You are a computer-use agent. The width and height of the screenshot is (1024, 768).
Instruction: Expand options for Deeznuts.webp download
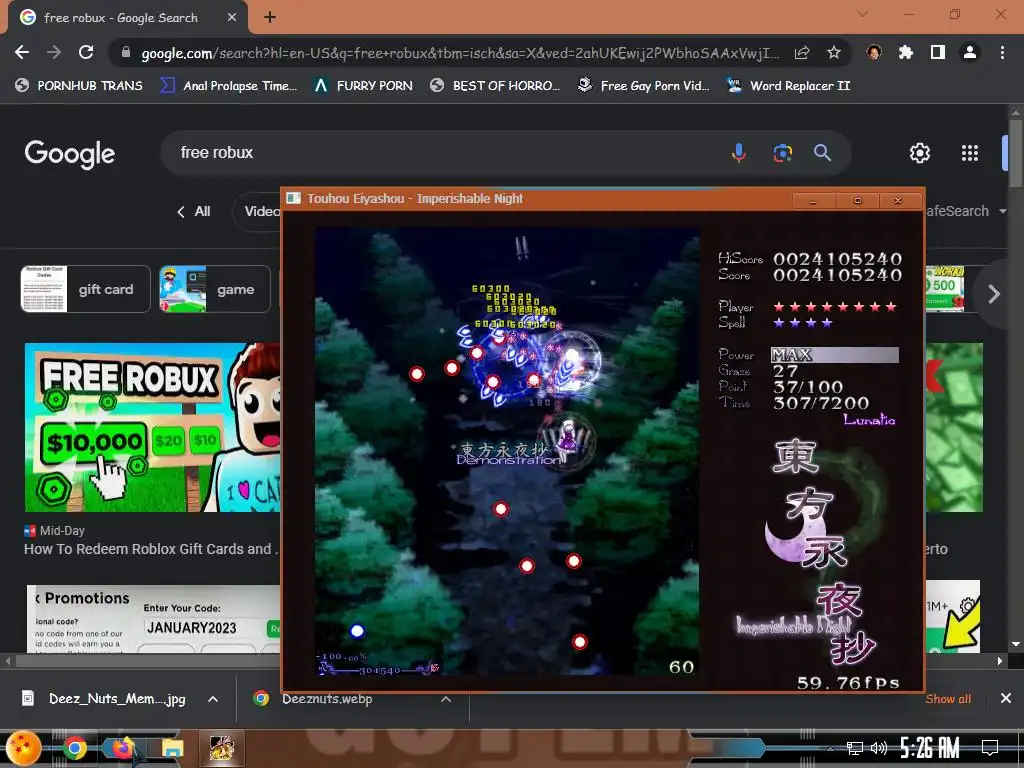446,699
